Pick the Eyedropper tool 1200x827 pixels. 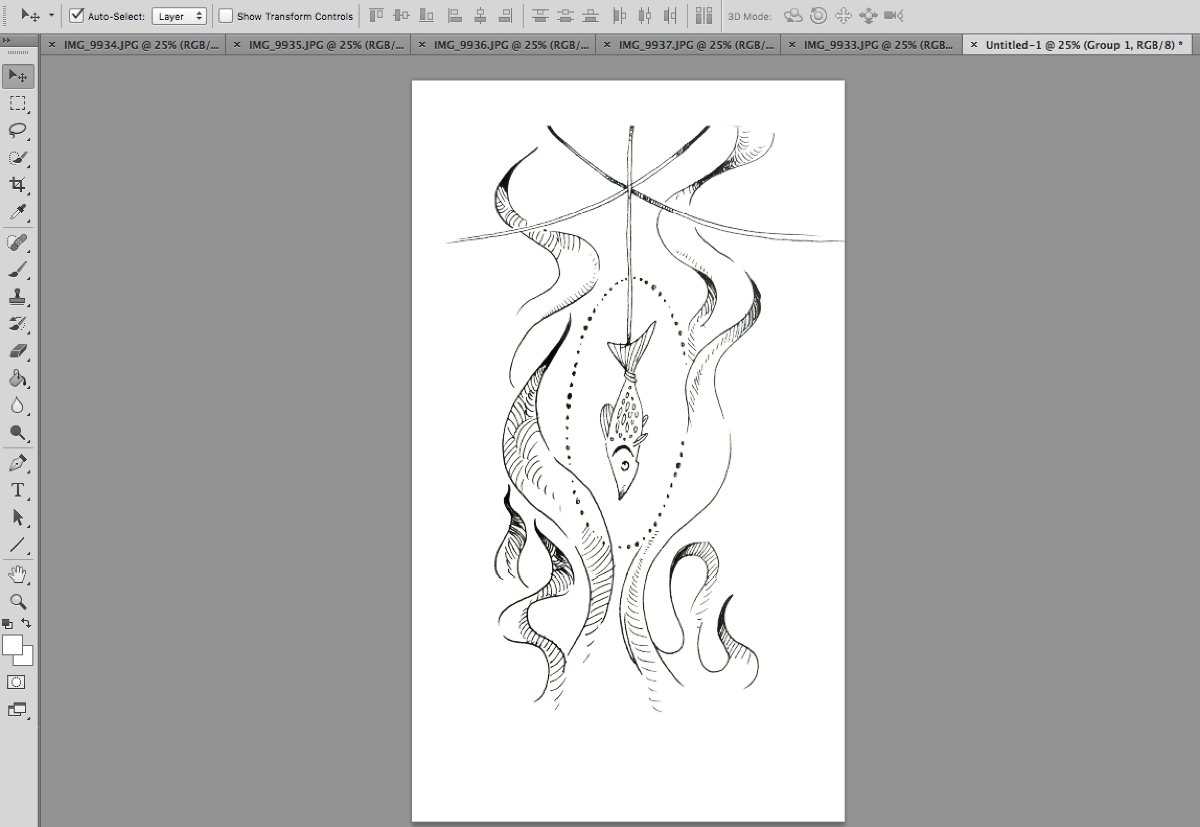click(17, 213)
